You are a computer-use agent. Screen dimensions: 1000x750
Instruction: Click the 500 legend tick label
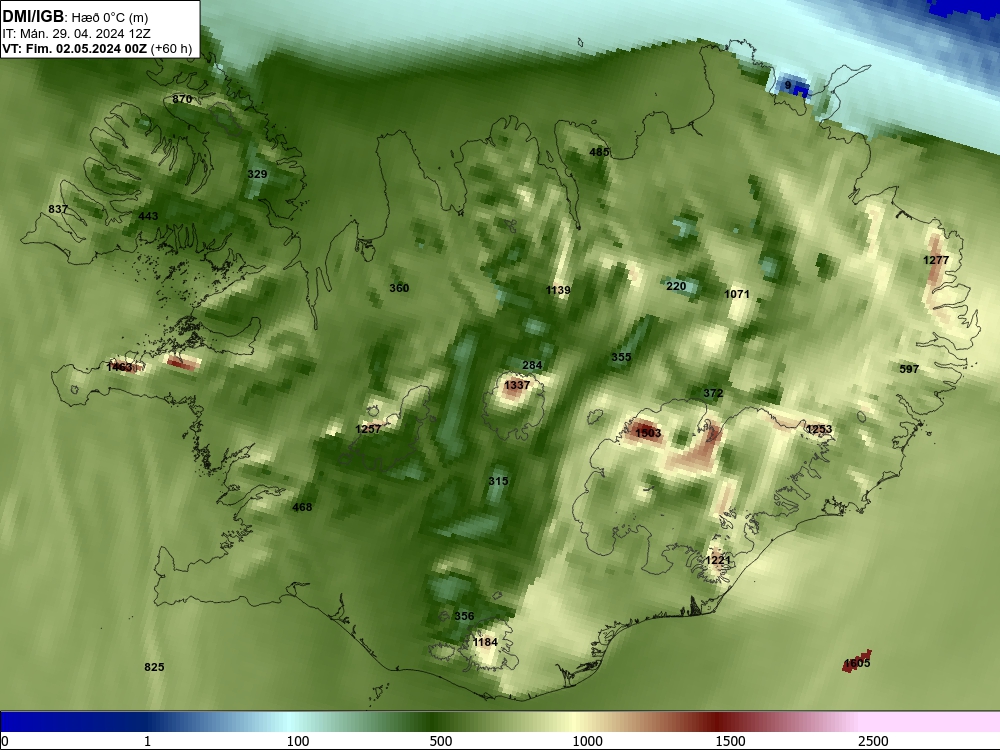tap(441, 741)
